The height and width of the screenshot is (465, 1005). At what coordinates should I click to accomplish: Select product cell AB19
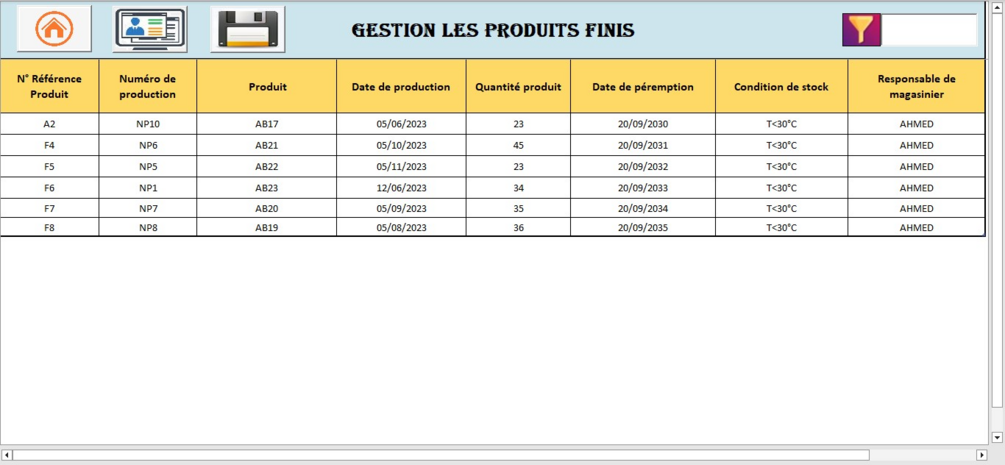click(267, 228)
